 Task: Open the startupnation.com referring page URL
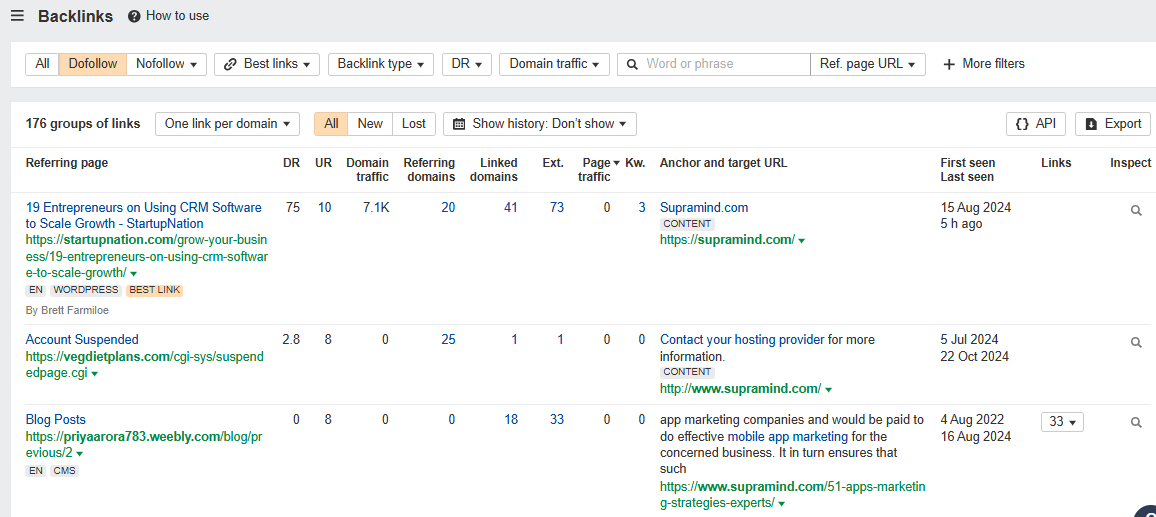[x=146, y=256]
